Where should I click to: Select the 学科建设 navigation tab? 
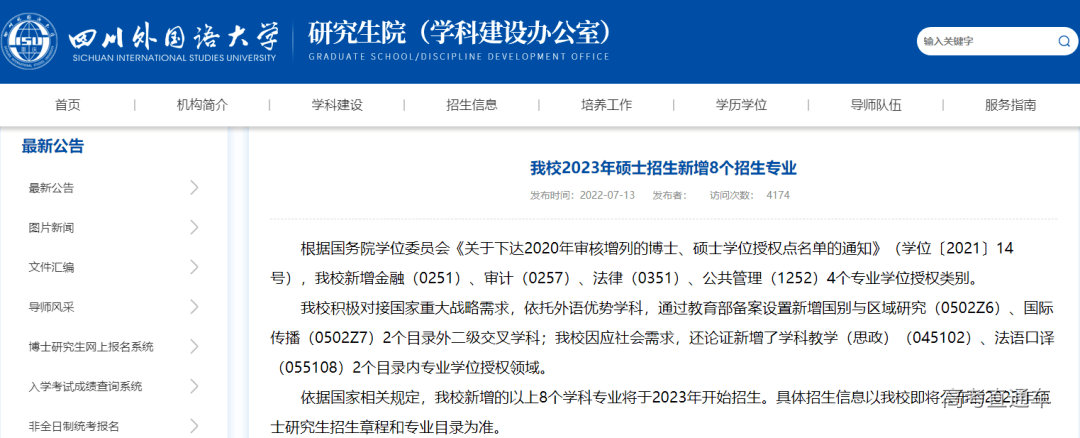pos(337,105)
